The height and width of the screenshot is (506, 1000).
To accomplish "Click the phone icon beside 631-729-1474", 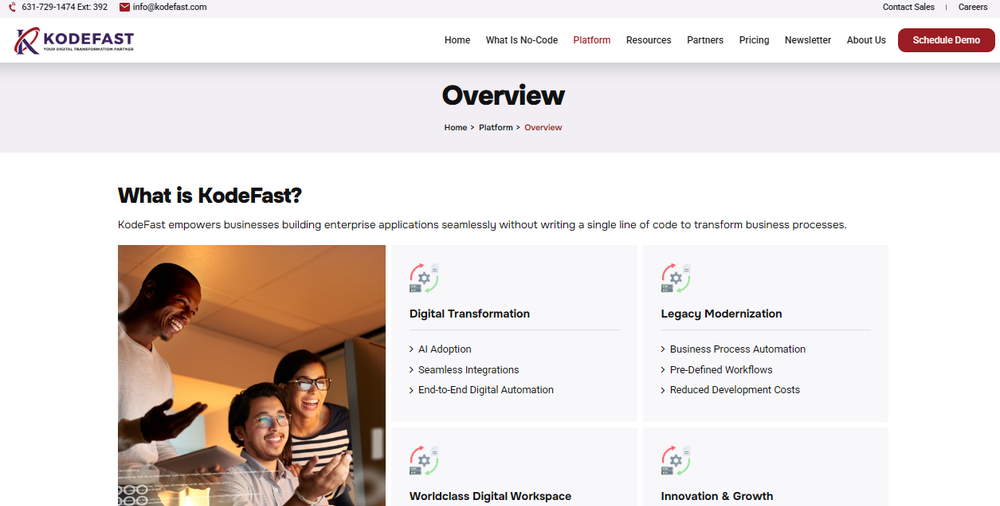I will point(12,7).
